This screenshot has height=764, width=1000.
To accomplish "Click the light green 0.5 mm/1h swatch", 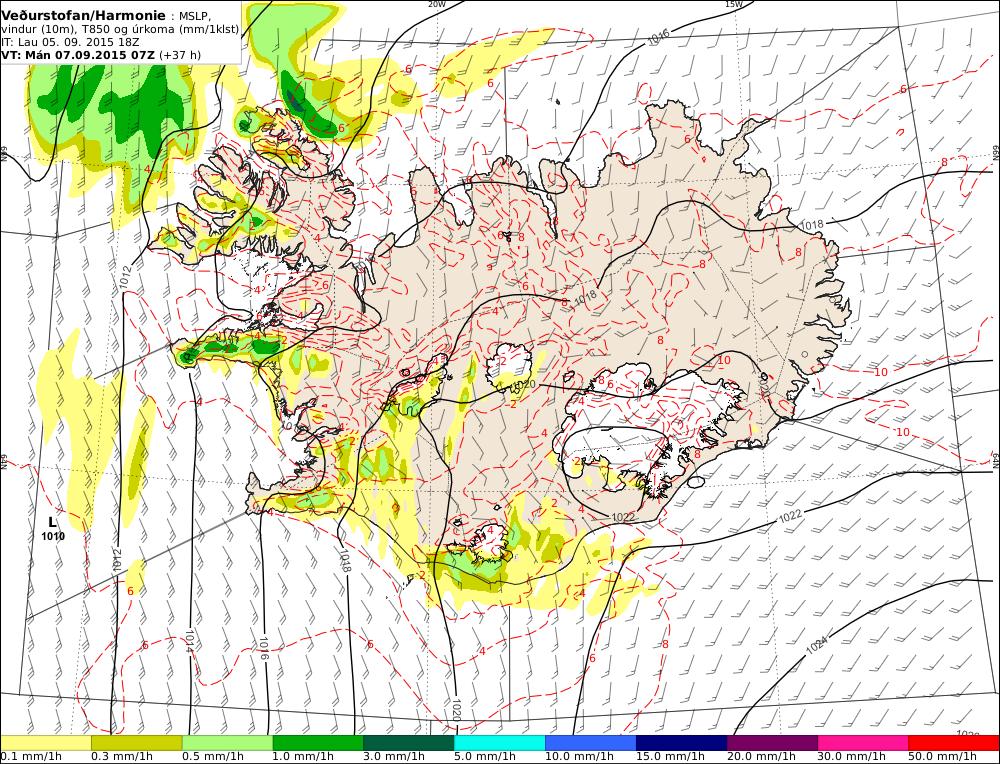I will (228, 743).
